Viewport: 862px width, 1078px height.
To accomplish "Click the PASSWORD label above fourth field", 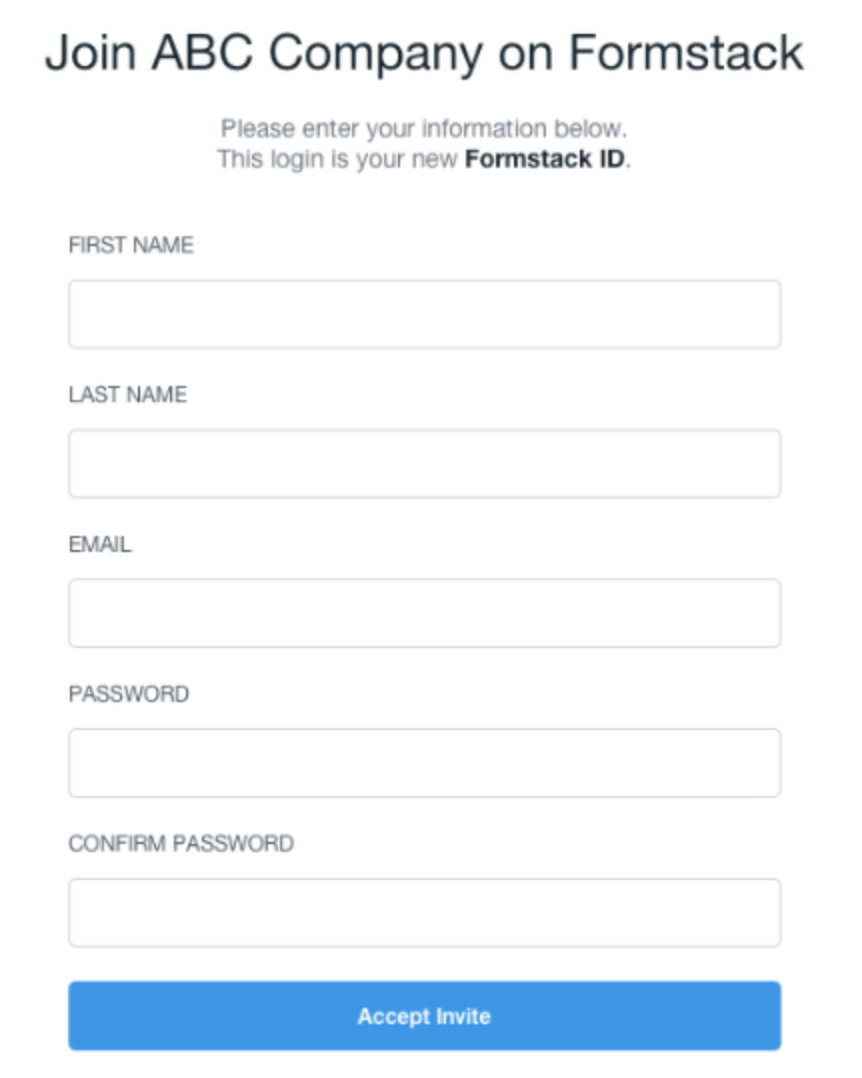I will point(128,694).
